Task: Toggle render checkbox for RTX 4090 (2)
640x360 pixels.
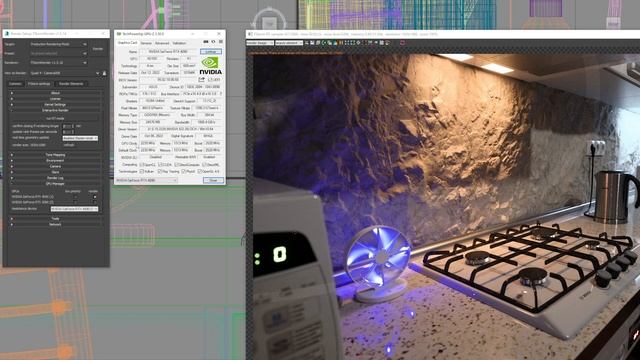Action: point(95,202)
